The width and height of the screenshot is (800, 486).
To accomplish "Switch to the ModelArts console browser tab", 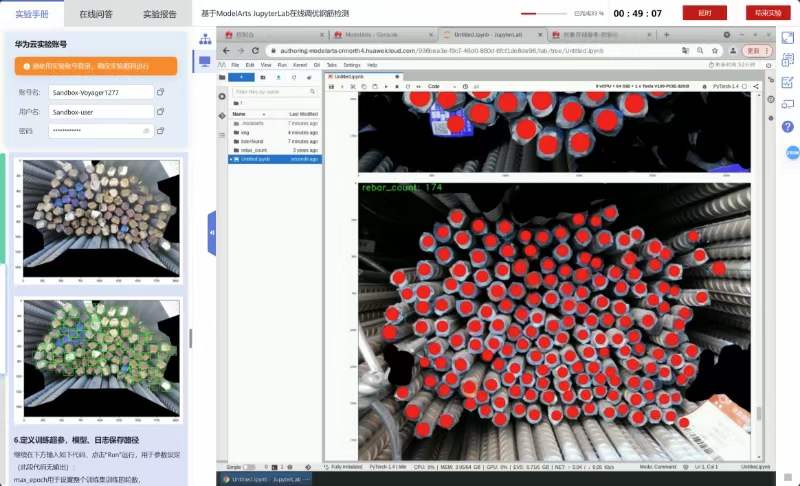I will tap(383, 35).
